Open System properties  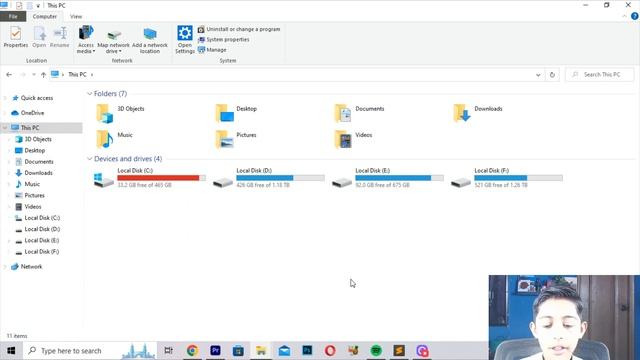[224, 40]
